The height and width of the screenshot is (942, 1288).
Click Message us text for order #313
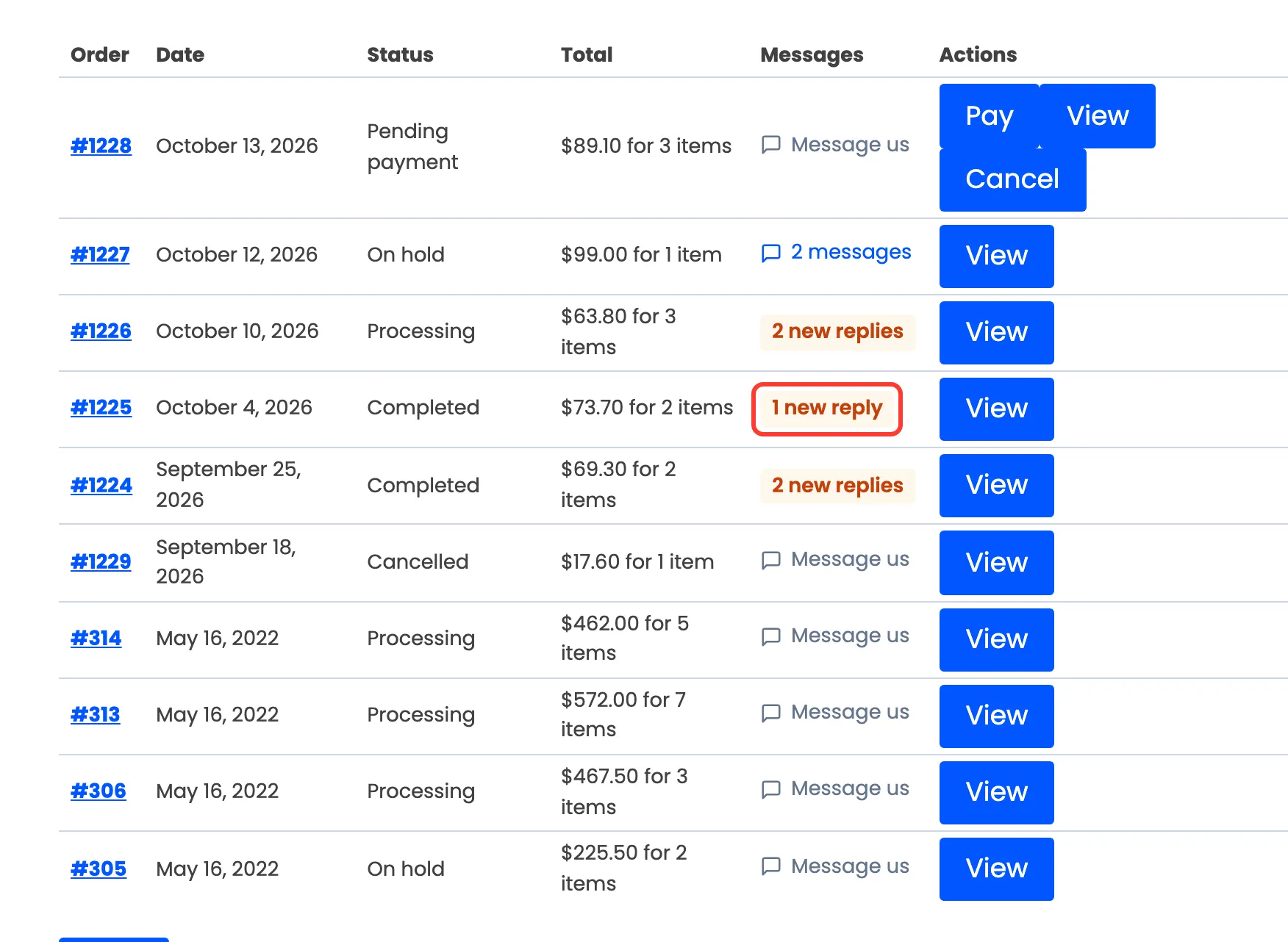tap(850, 712)
